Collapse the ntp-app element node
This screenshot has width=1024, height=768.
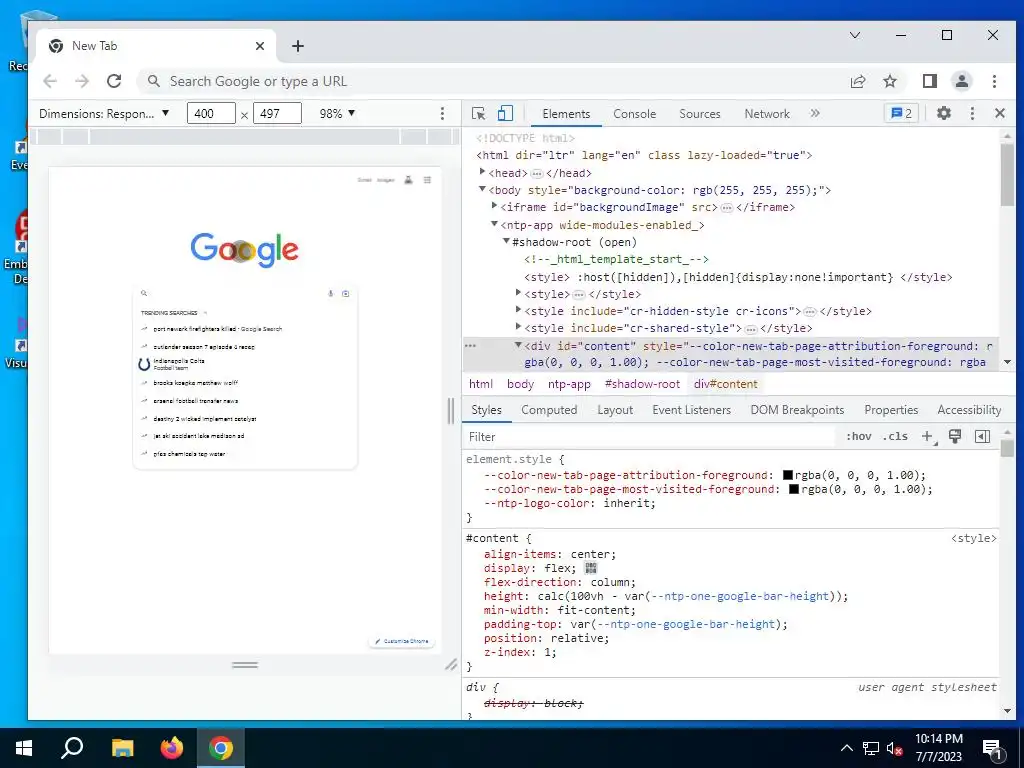494,224
